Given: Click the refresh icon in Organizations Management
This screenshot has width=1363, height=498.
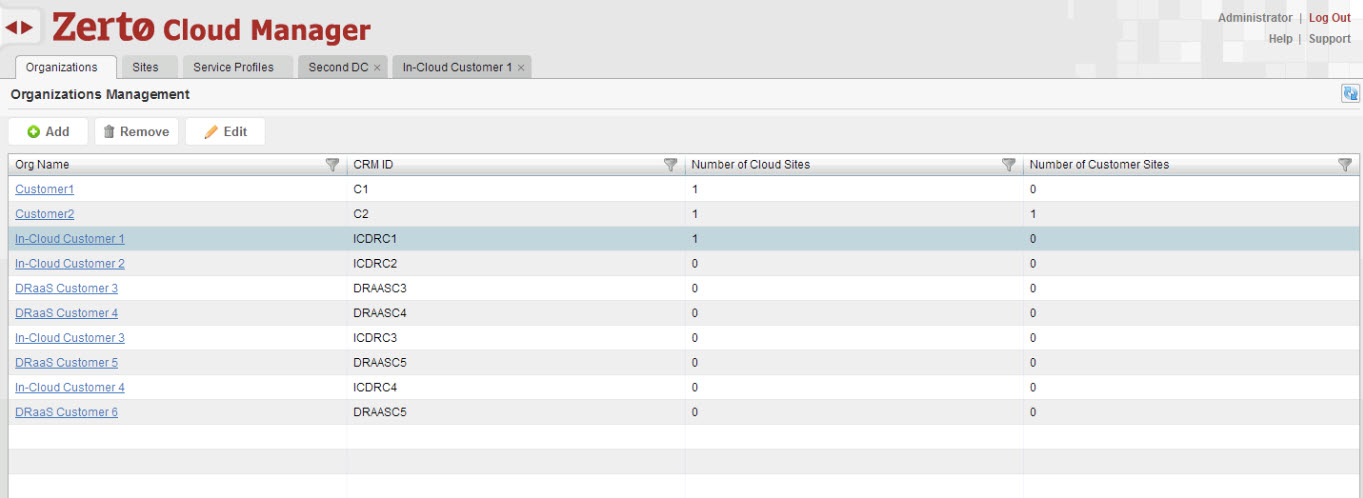Looking at the screenshot, I should coord(1350,94).
